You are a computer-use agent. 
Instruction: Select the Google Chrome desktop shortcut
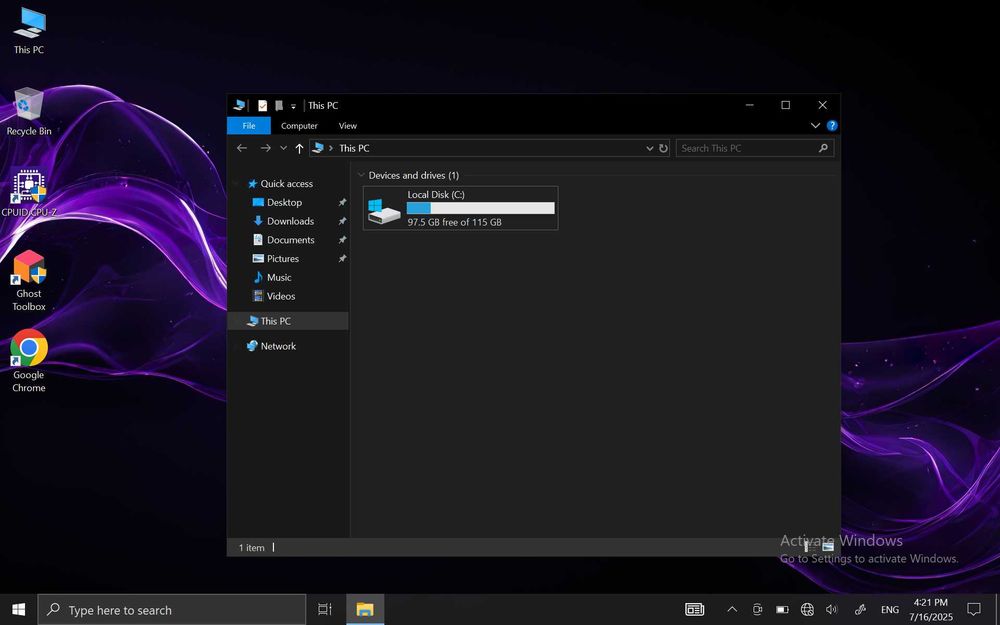tap(29, 361)
